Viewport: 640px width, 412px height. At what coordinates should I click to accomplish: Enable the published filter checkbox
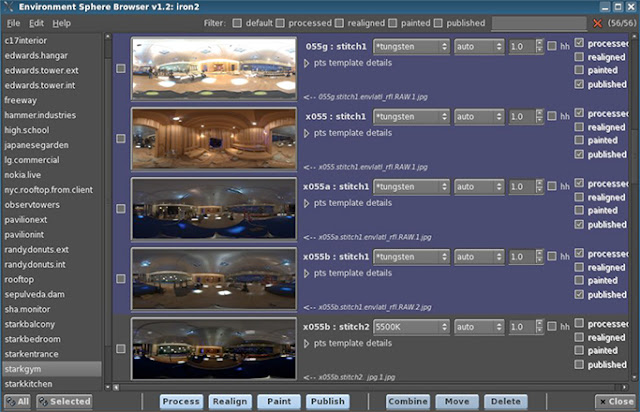coord(438,23)
